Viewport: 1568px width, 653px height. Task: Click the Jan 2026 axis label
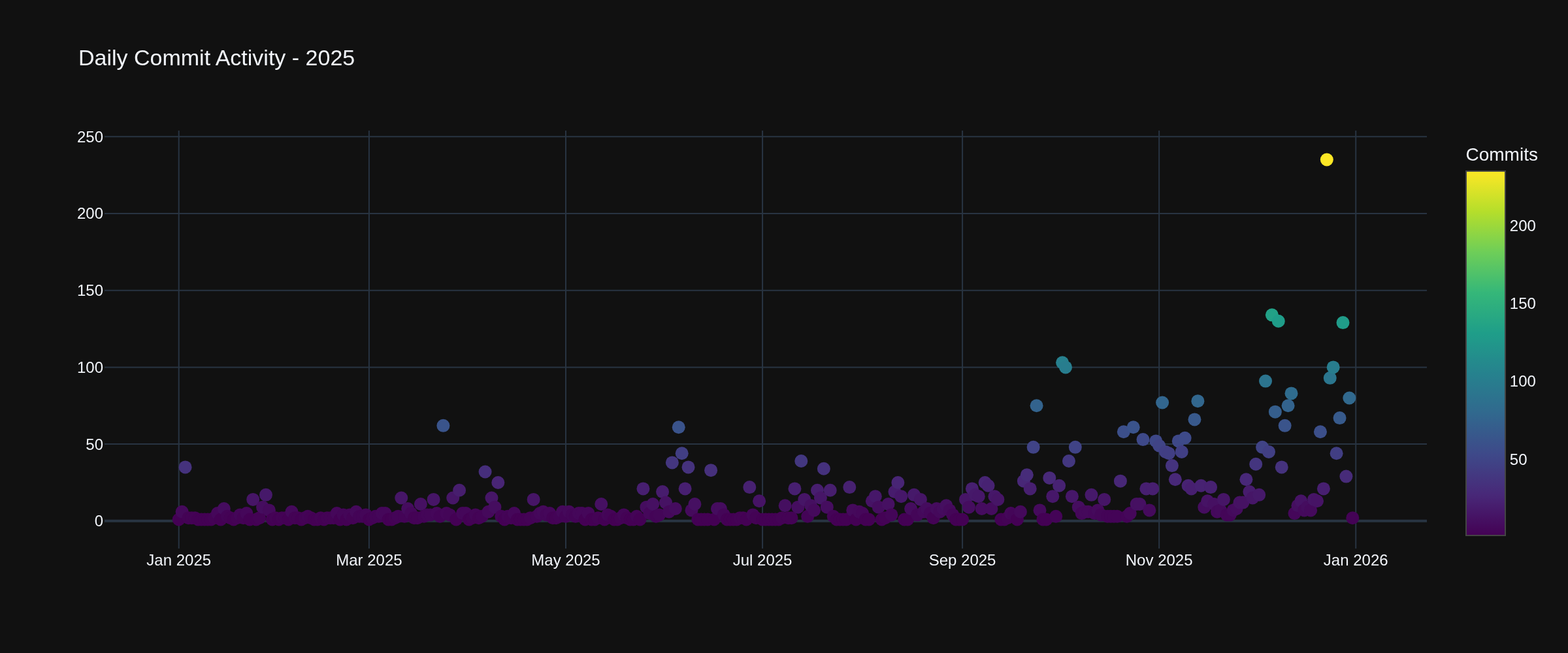tap(1355, 560)
